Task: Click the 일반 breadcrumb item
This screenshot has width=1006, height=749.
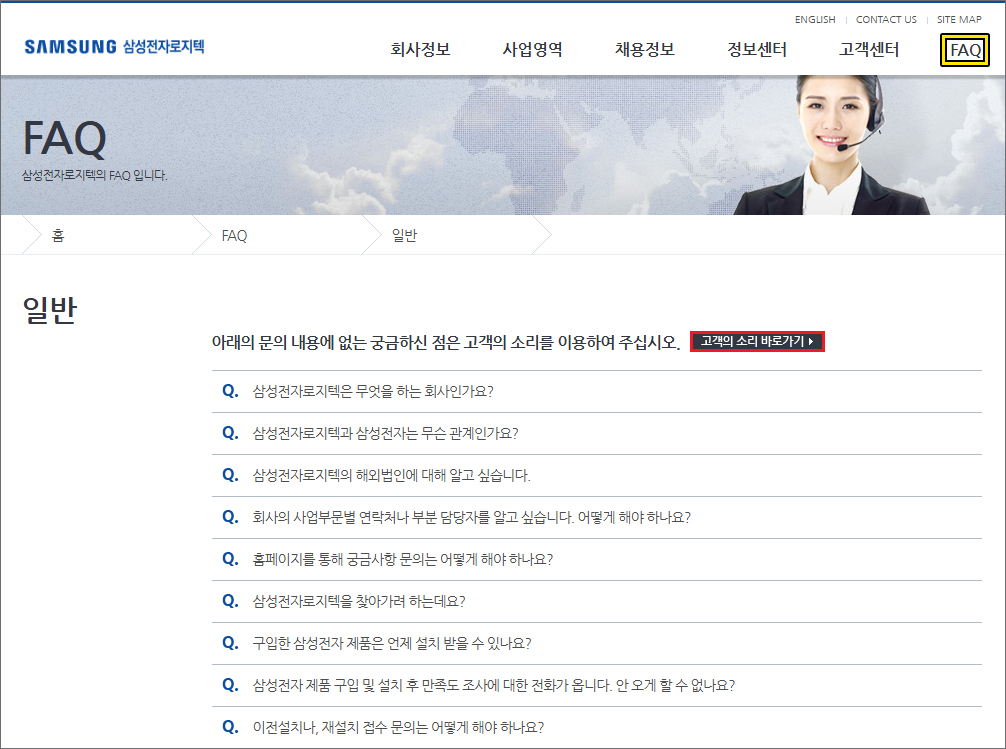Action: [x=404, y=236]
